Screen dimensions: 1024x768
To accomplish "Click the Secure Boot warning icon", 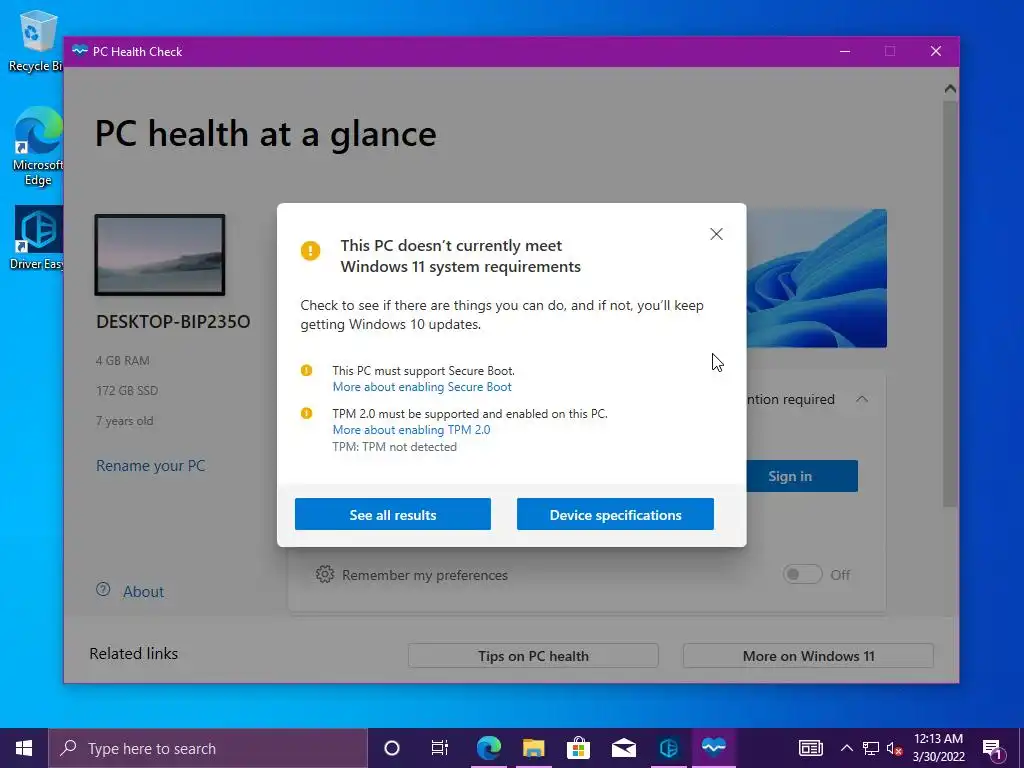I will click(x=306, y=370).
